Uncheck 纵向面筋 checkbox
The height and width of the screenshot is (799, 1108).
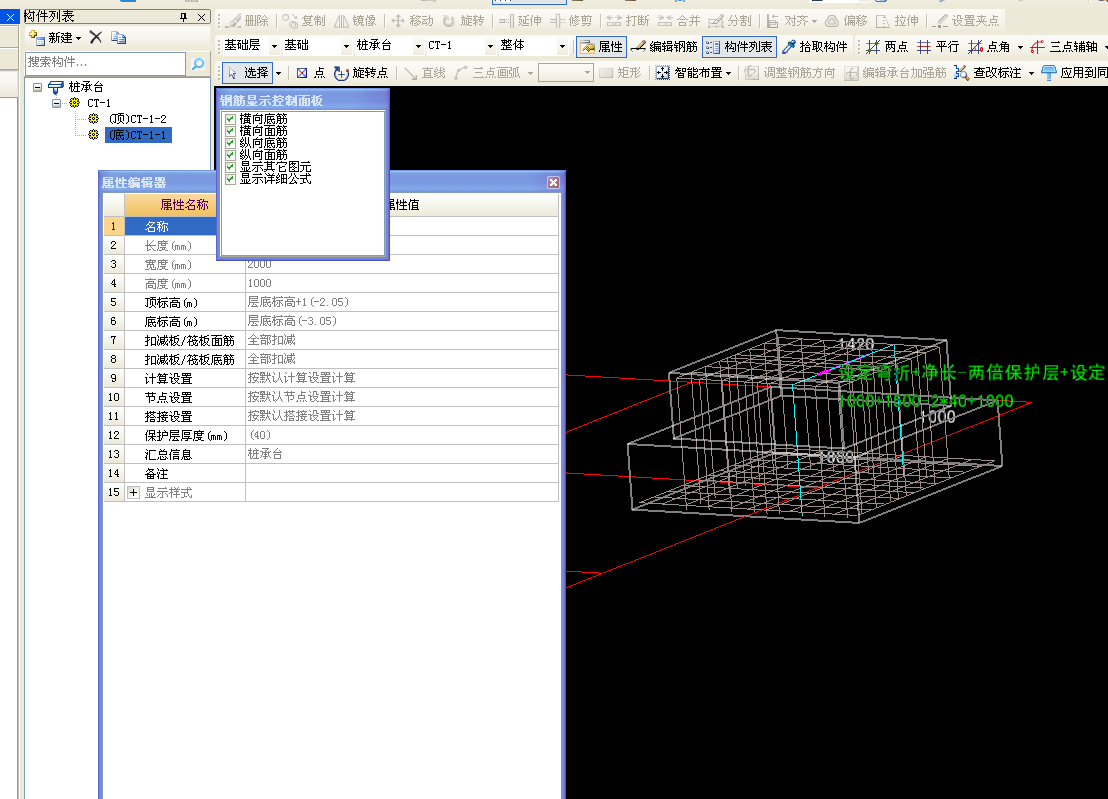[230, 155]
